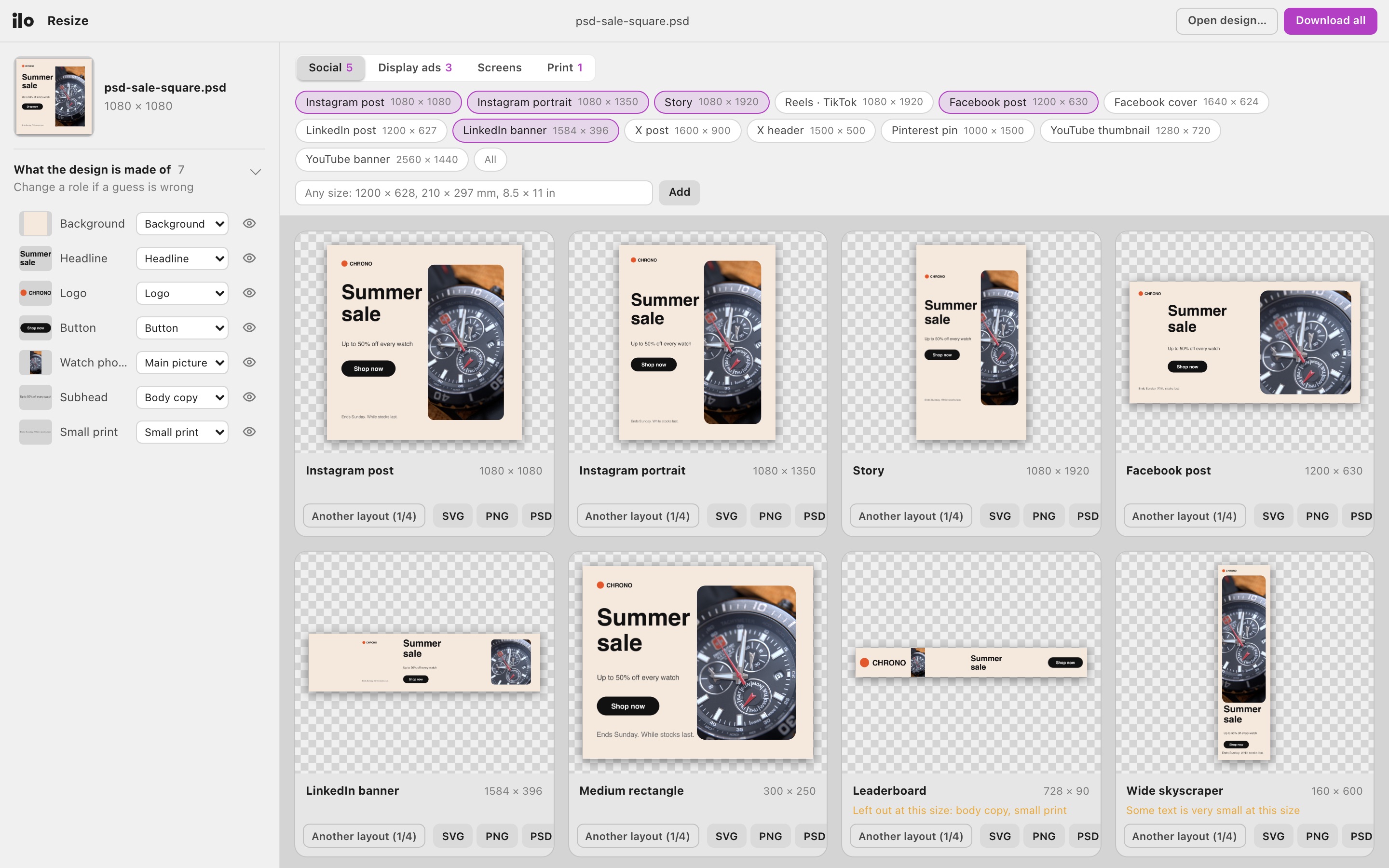
Task: Toggle Small print layer visibility
Action: pos(249,432)
